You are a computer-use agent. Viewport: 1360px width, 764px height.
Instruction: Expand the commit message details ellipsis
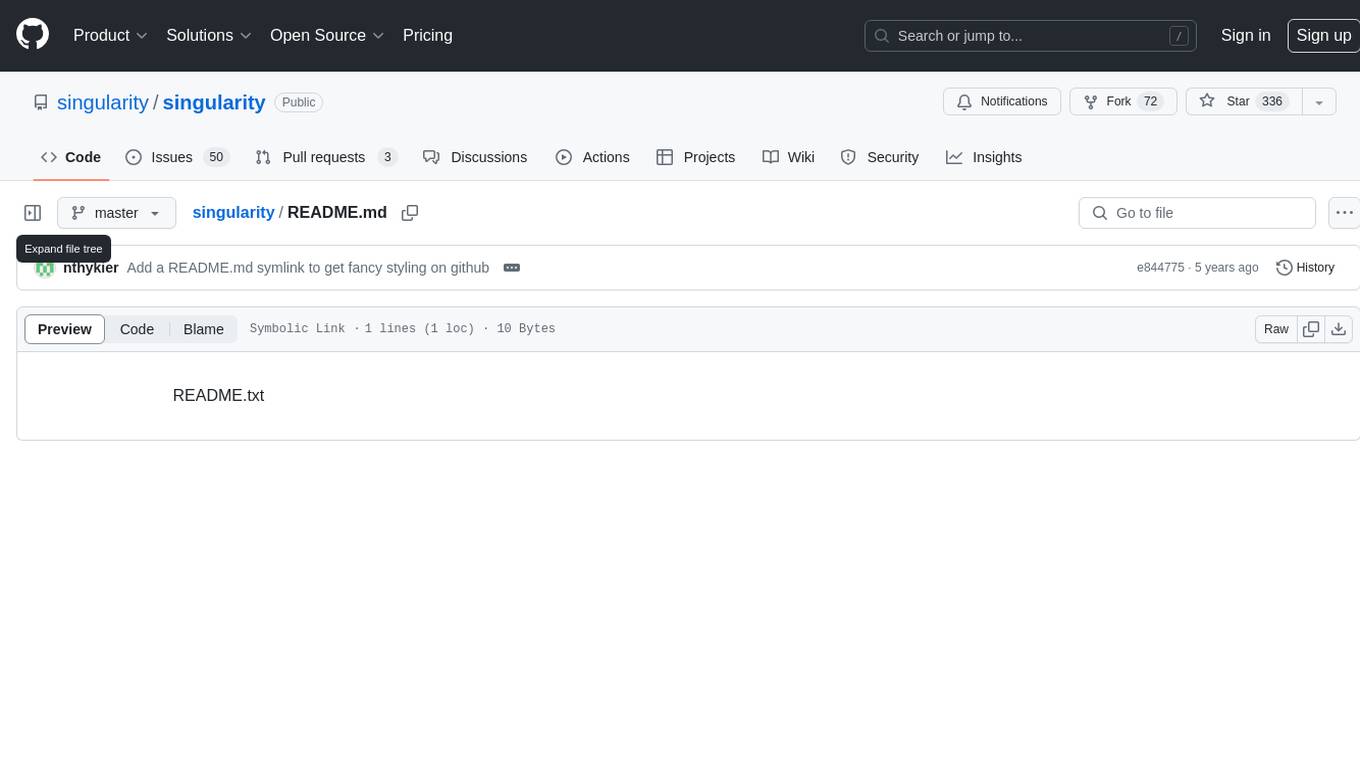pyautogui.click(x=511, y=268)
